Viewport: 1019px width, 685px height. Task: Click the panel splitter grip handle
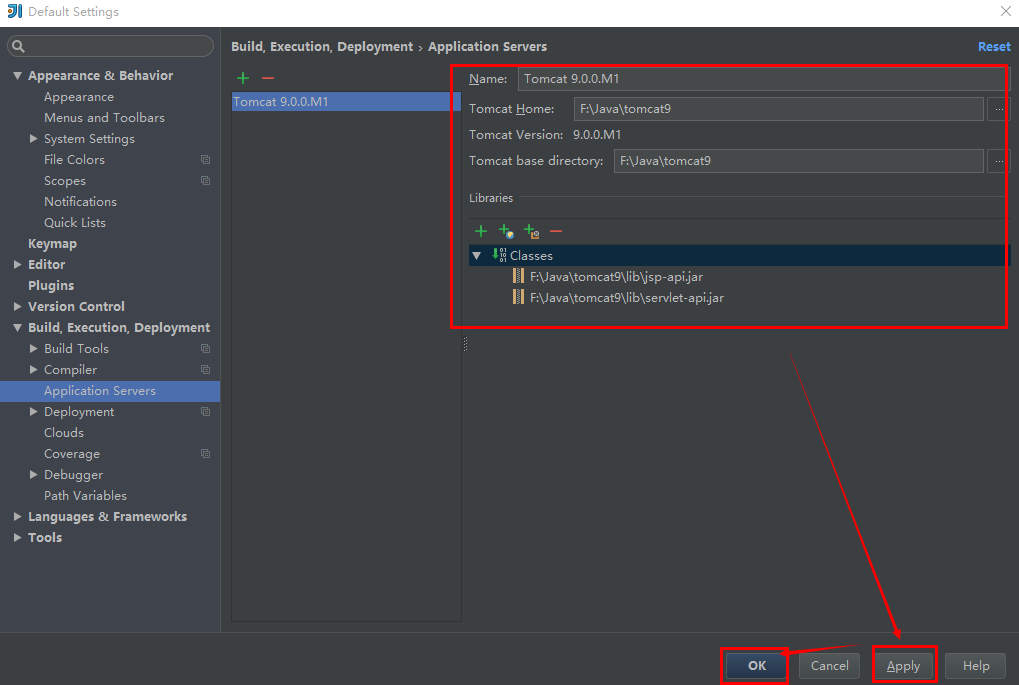coord(465,344)
